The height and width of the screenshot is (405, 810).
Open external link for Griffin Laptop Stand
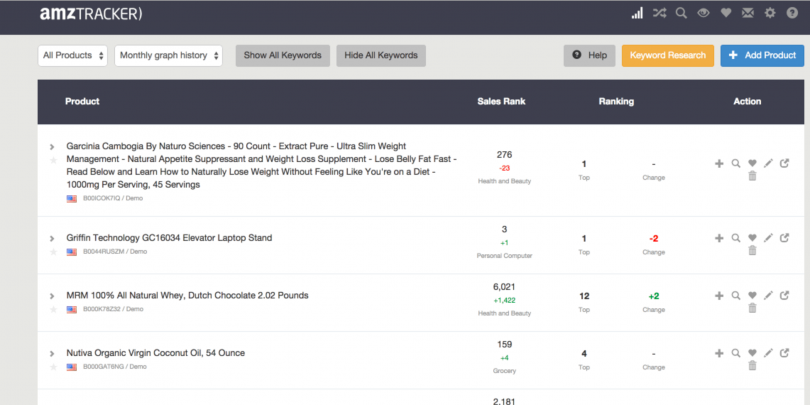click(x=784, y=238)
